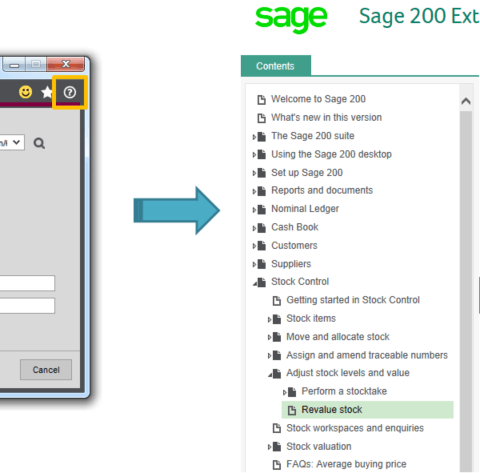Open the small dropdown next to search

pyautogui.click(x=12, y=143)
